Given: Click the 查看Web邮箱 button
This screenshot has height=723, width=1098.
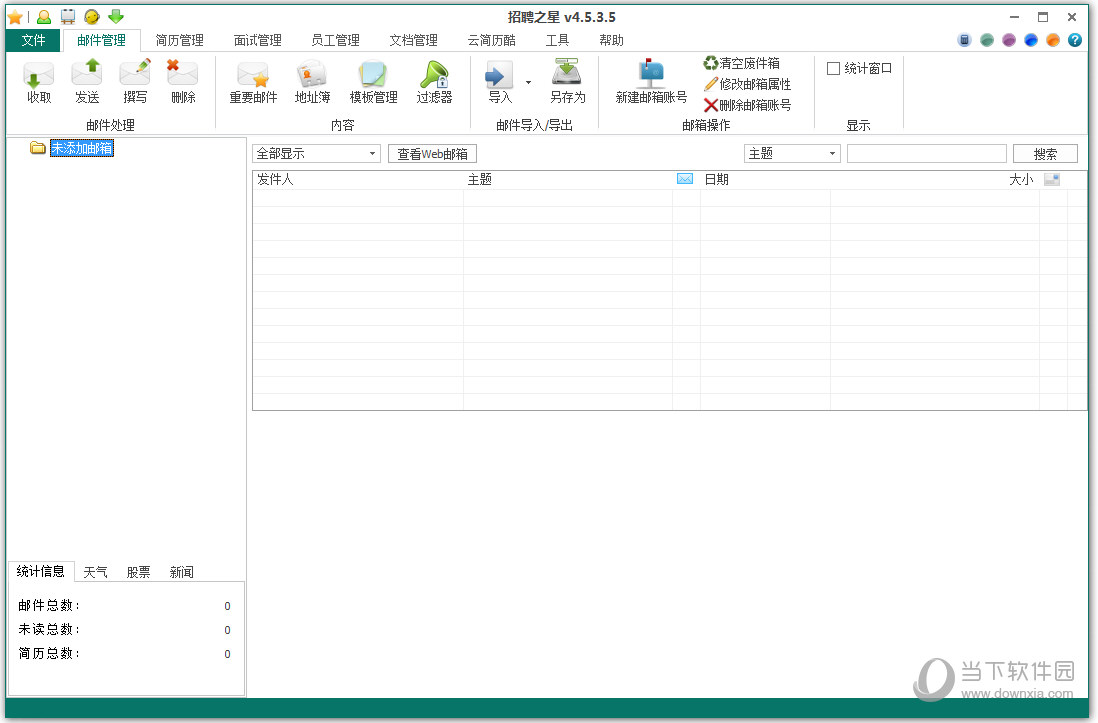Looking at the screenshot, I should click(x=432, y=154).
